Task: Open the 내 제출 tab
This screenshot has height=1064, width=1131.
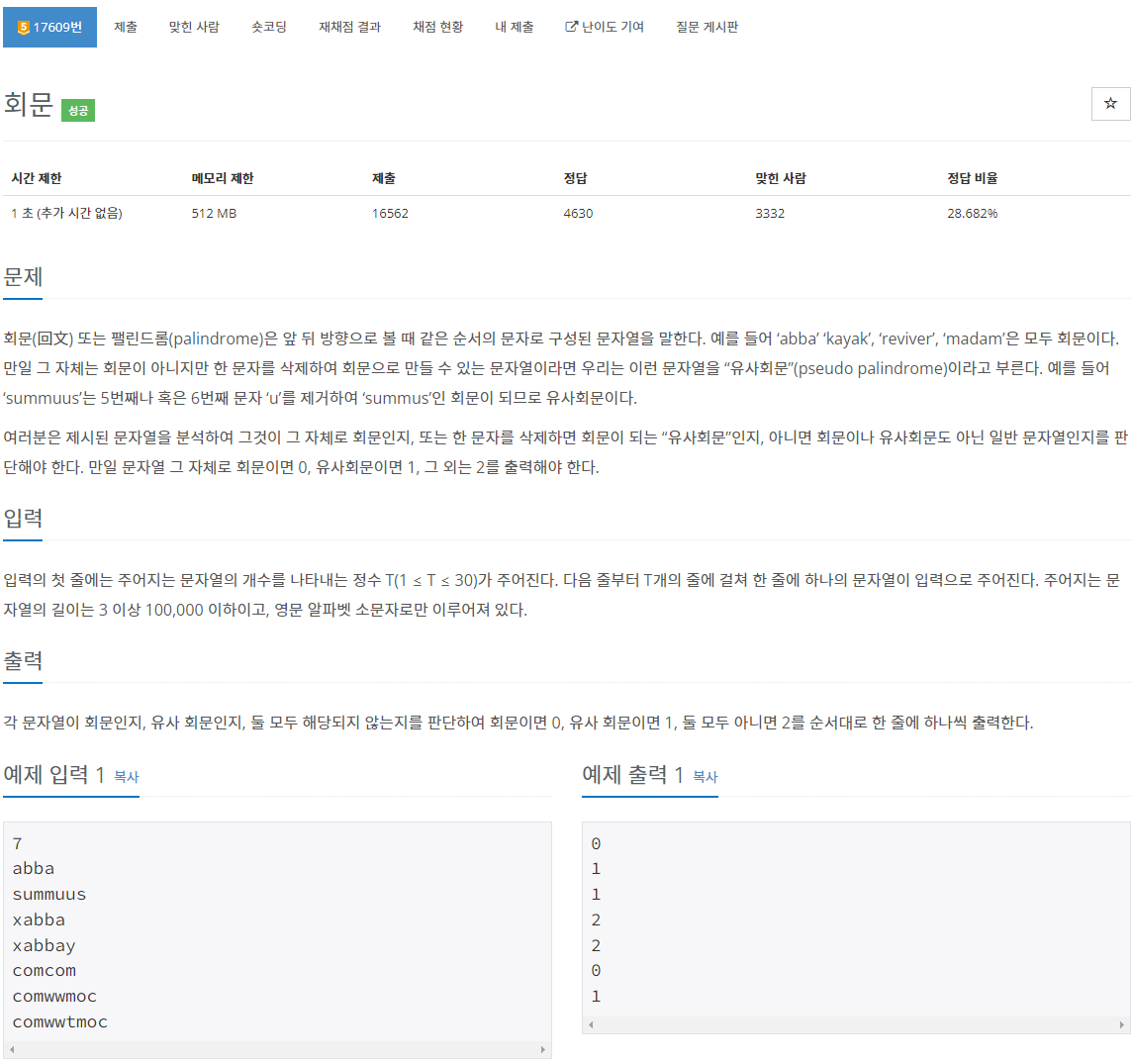Action: click(515, 28)
